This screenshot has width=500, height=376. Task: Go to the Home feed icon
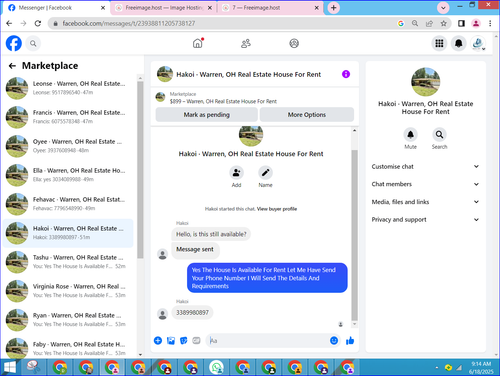click(x=198, y=43)
